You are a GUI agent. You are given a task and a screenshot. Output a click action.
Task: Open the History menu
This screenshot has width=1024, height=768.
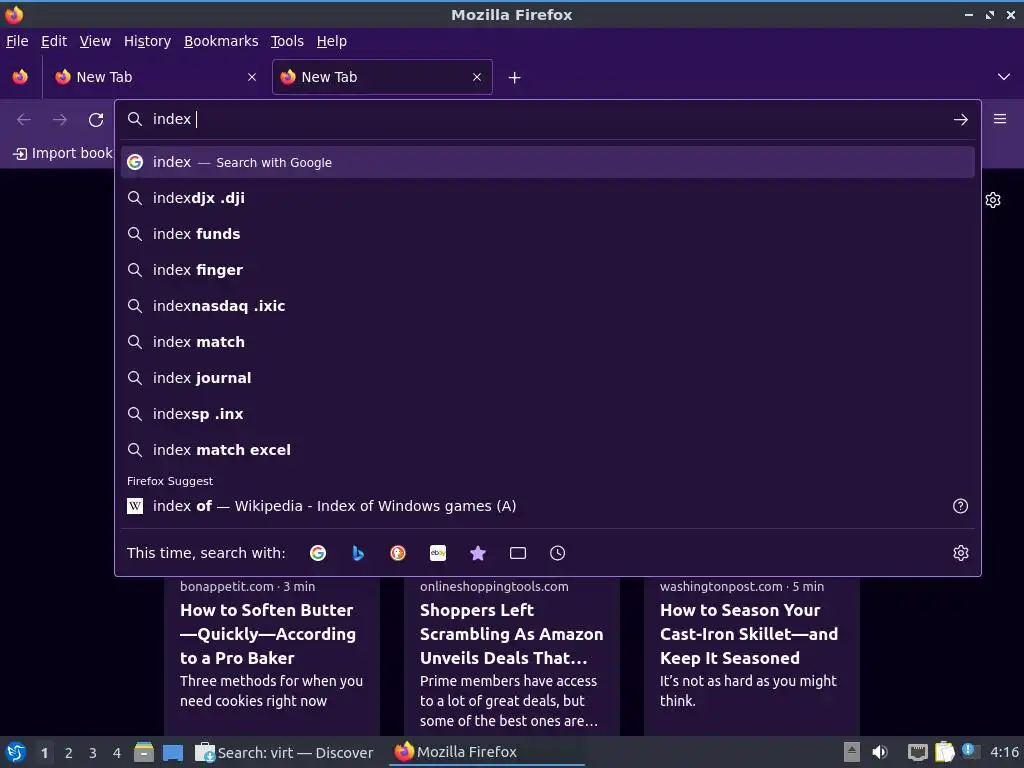coord(148,41)
